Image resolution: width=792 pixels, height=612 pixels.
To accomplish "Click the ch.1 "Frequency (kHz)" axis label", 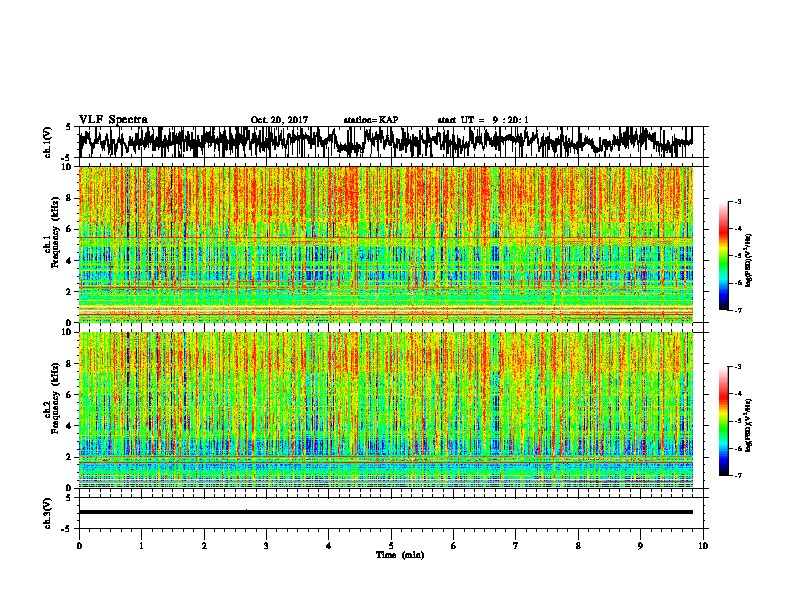I will pyautogui.click(x=56, y=233).
